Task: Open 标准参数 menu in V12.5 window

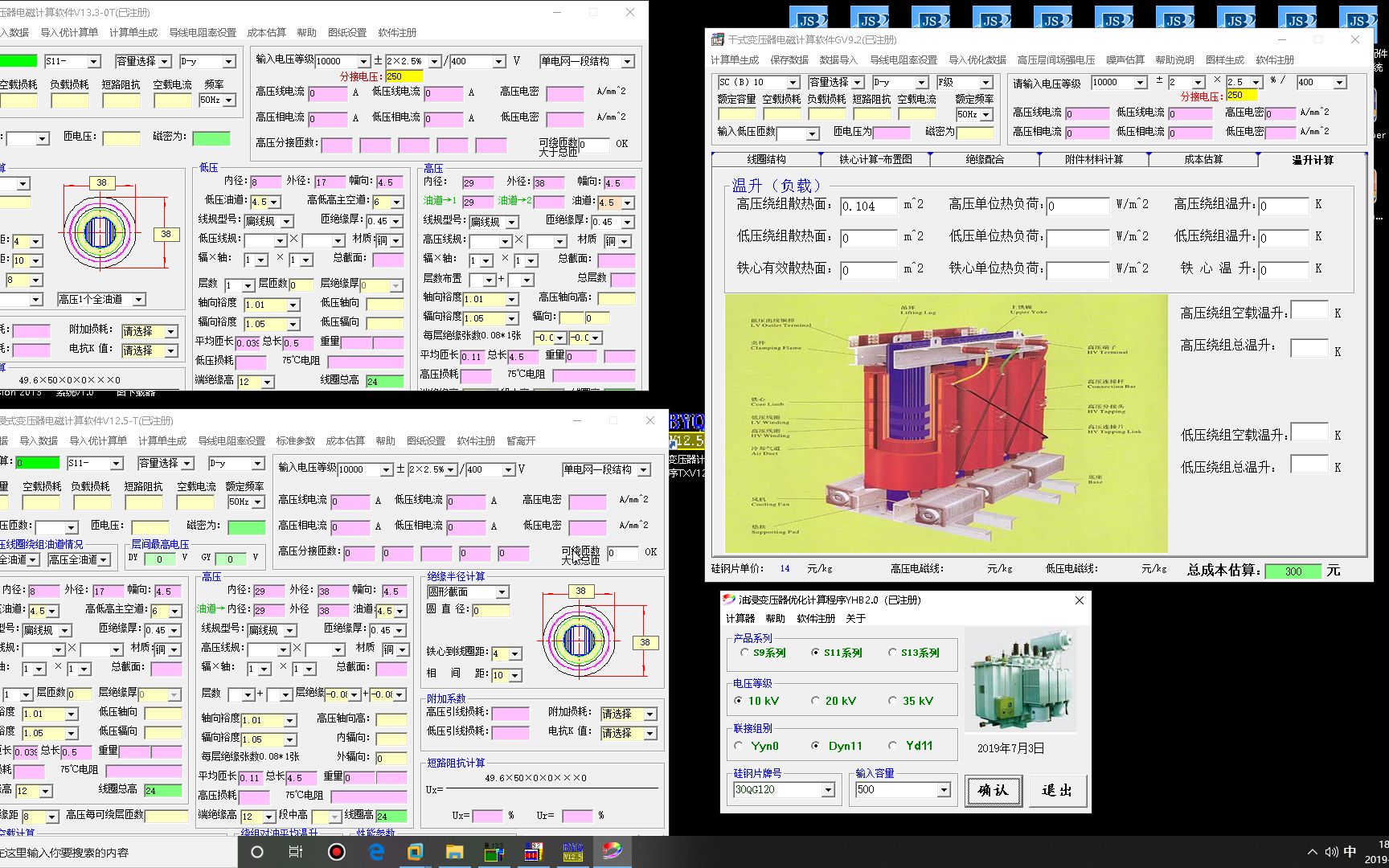Action: point(295,440)
